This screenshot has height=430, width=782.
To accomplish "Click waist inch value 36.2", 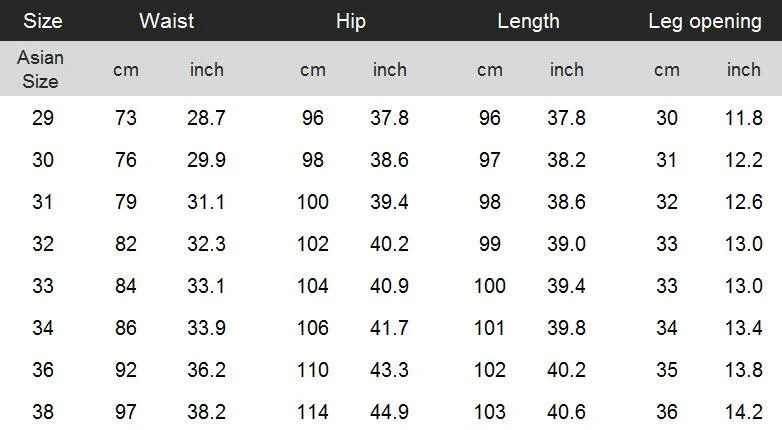I will click(206, 370).
